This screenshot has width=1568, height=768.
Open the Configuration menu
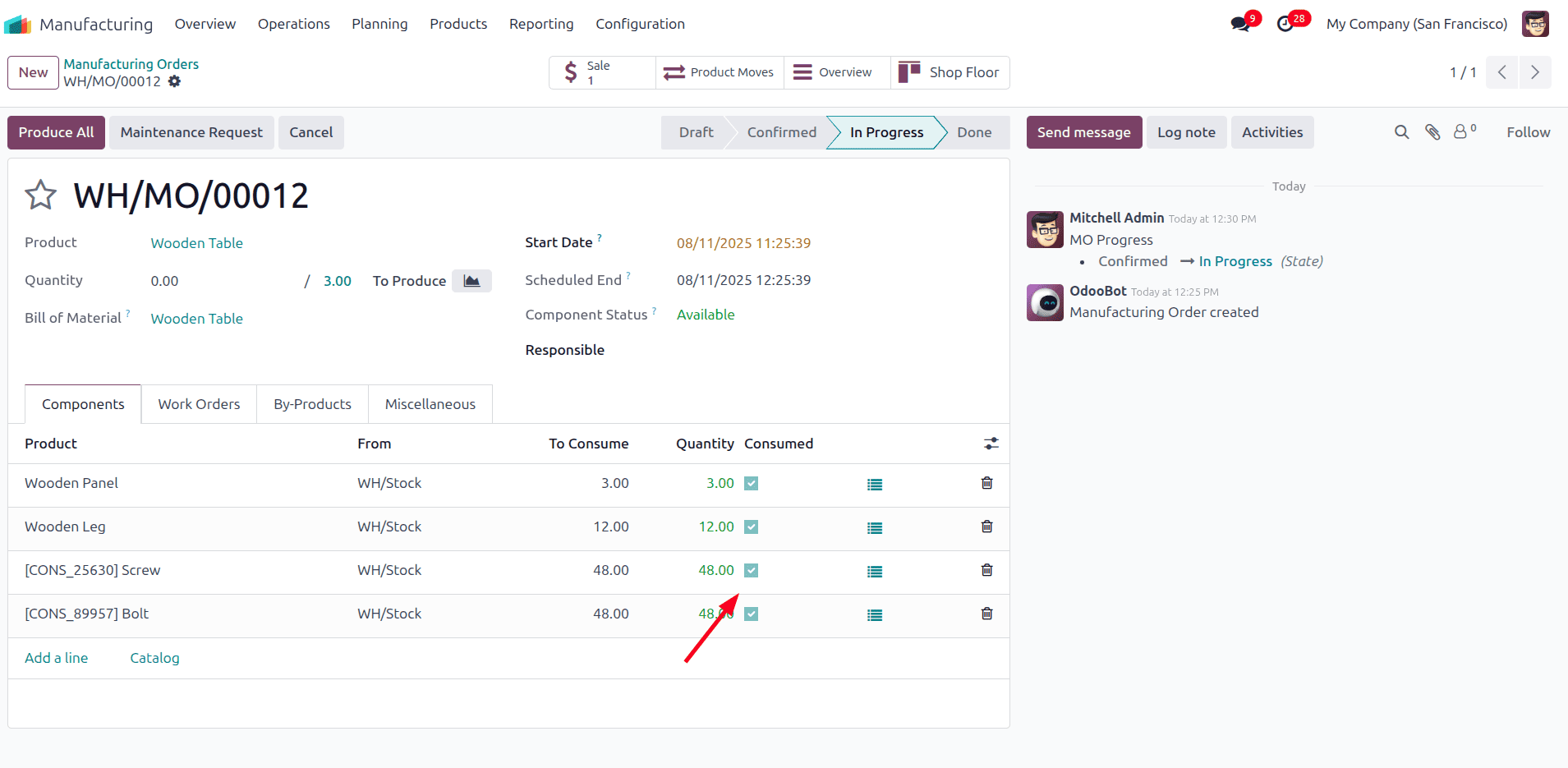click(x=640, y=24)
